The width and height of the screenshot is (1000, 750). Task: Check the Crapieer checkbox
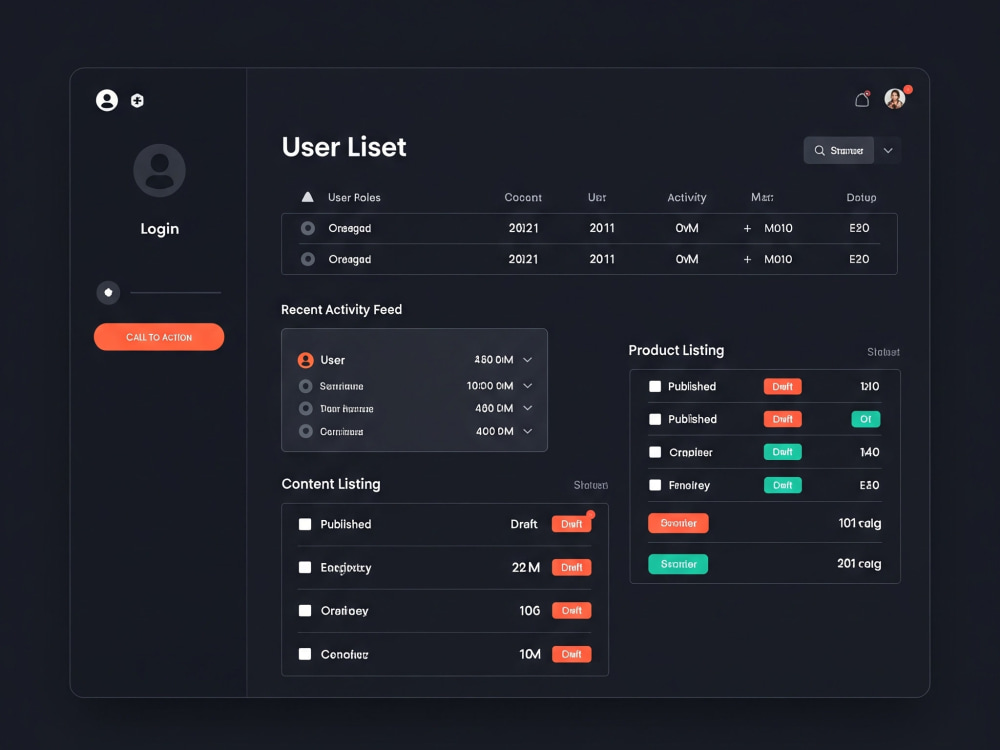654,452
